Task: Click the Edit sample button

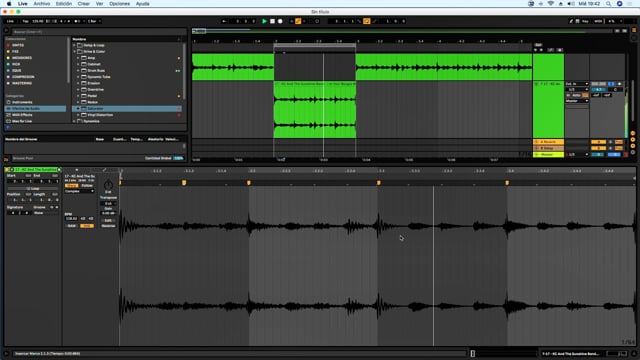Action: (x=108, y=220)
